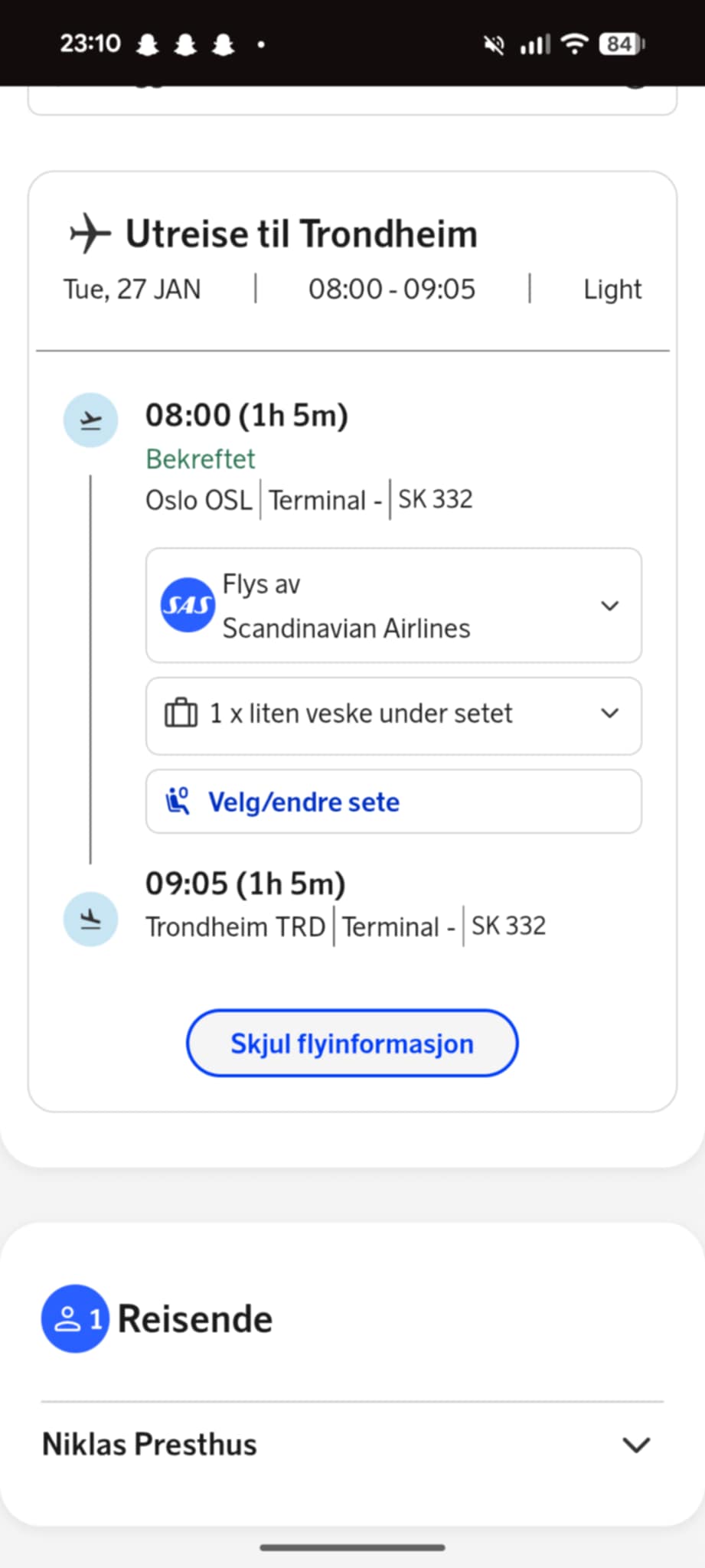
Task: Tap the green Bekreftet status text
Action: coord(201,459)
